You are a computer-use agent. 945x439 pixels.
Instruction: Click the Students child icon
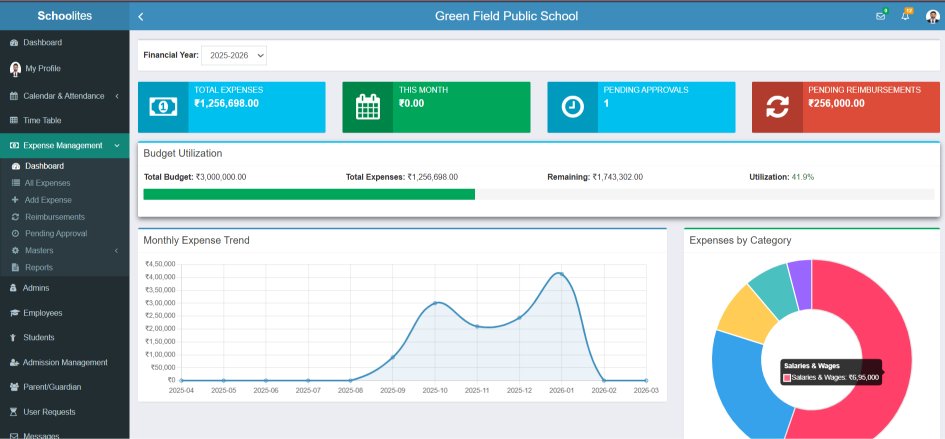(x=13, y=338)
